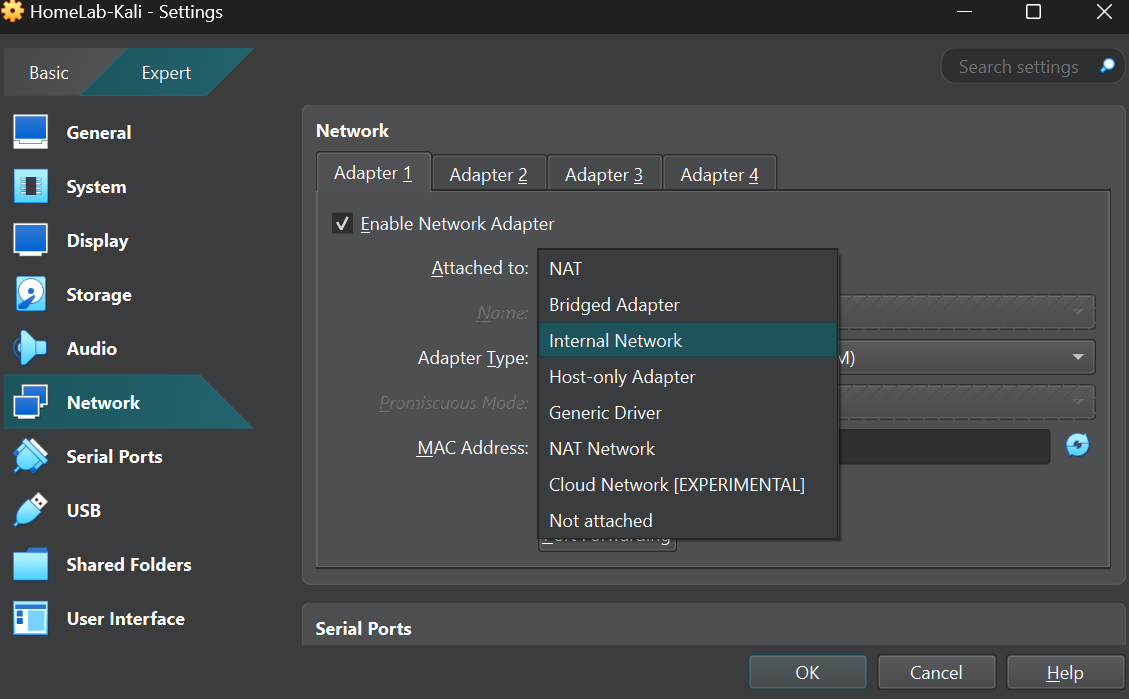Switch to the Adapter 2 tab

tap(489, 173)
